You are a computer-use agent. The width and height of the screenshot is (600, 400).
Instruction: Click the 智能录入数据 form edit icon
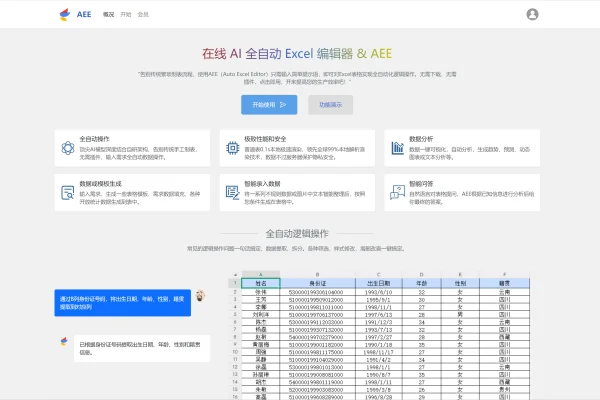232,193
